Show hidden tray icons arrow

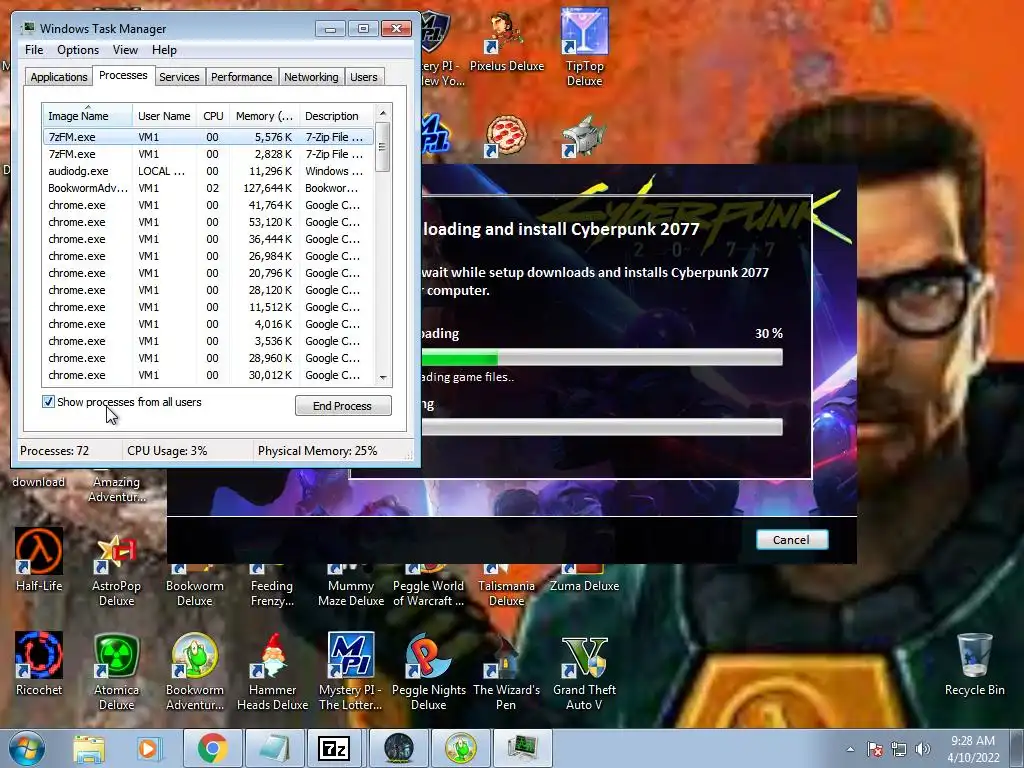coord(850,749)
